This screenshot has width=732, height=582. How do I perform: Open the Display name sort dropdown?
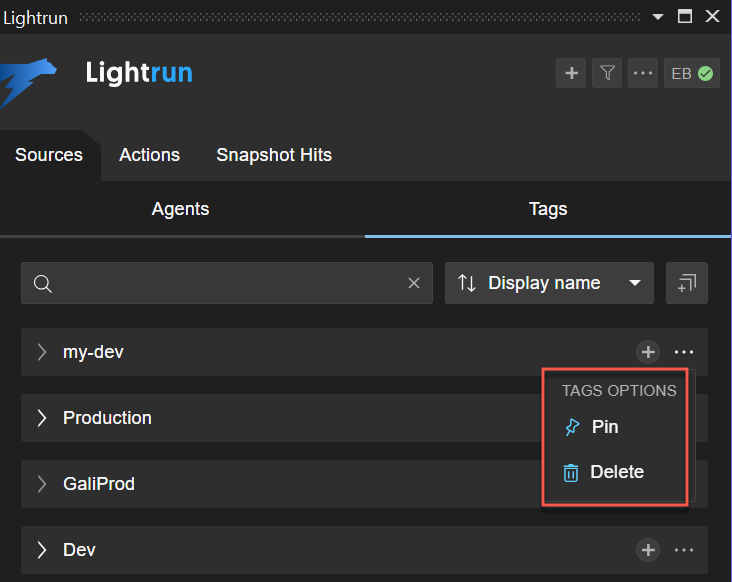point(549,283)
